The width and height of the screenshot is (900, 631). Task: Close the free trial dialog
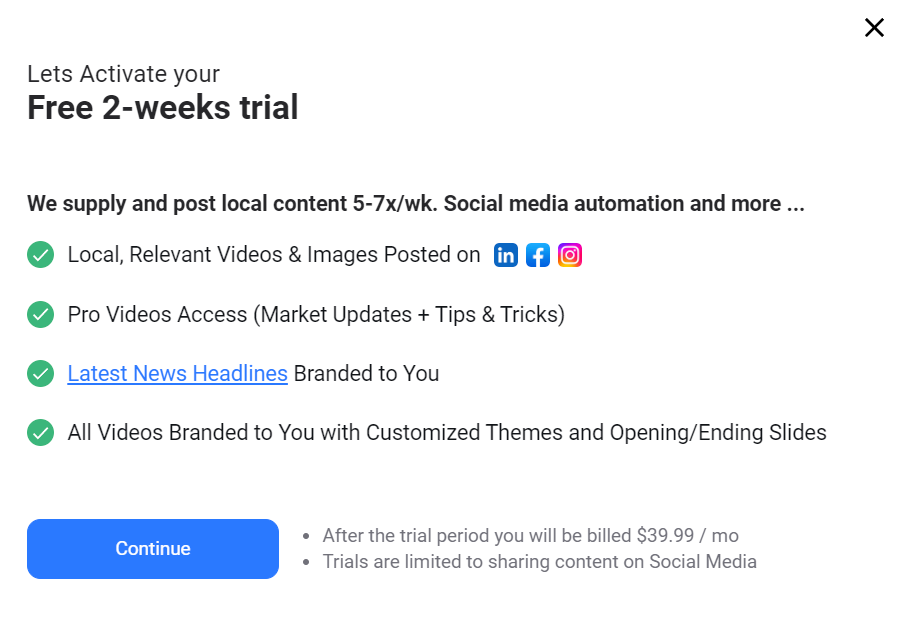click(x=874, y=28)
